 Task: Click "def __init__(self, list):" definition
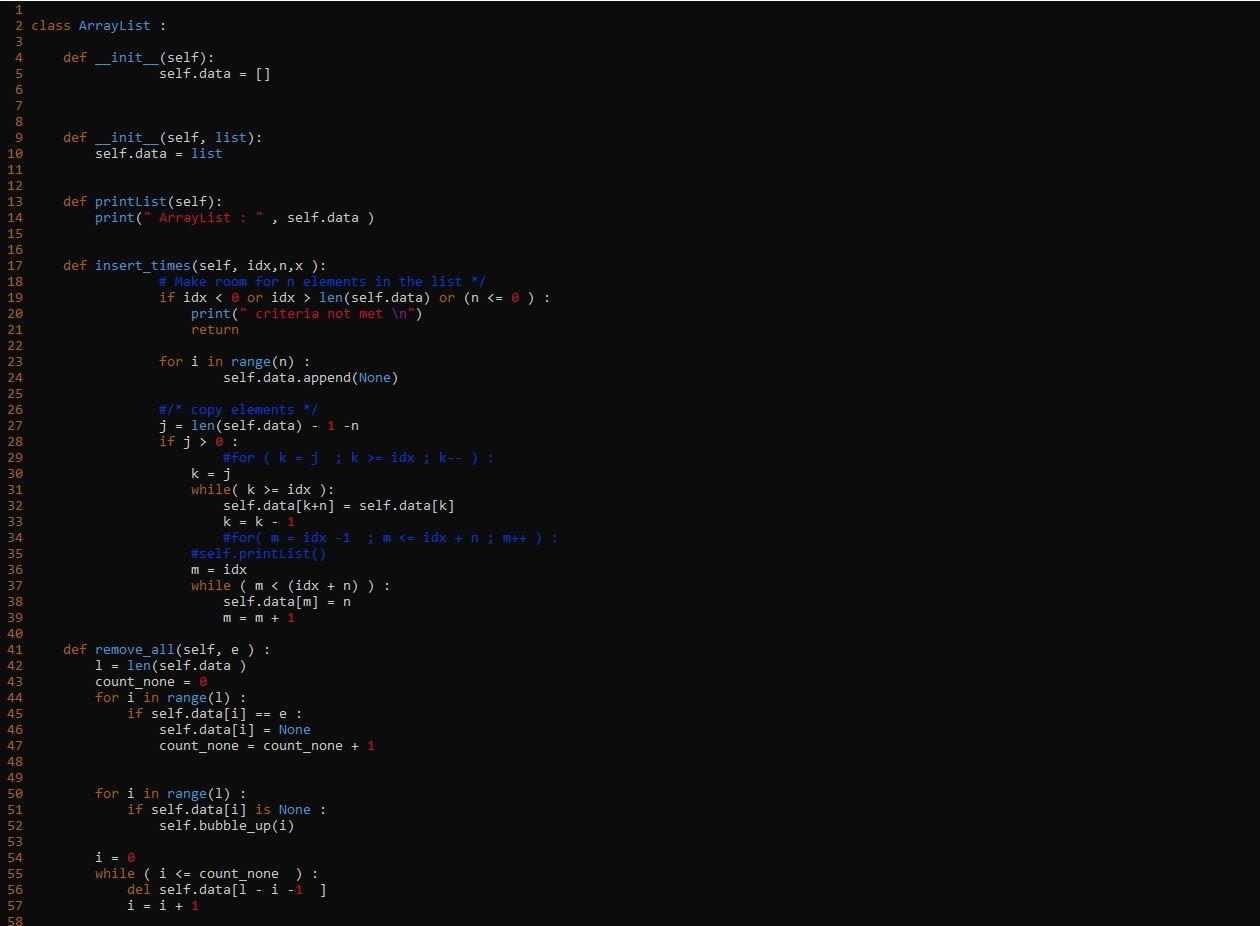pos(163,138)
